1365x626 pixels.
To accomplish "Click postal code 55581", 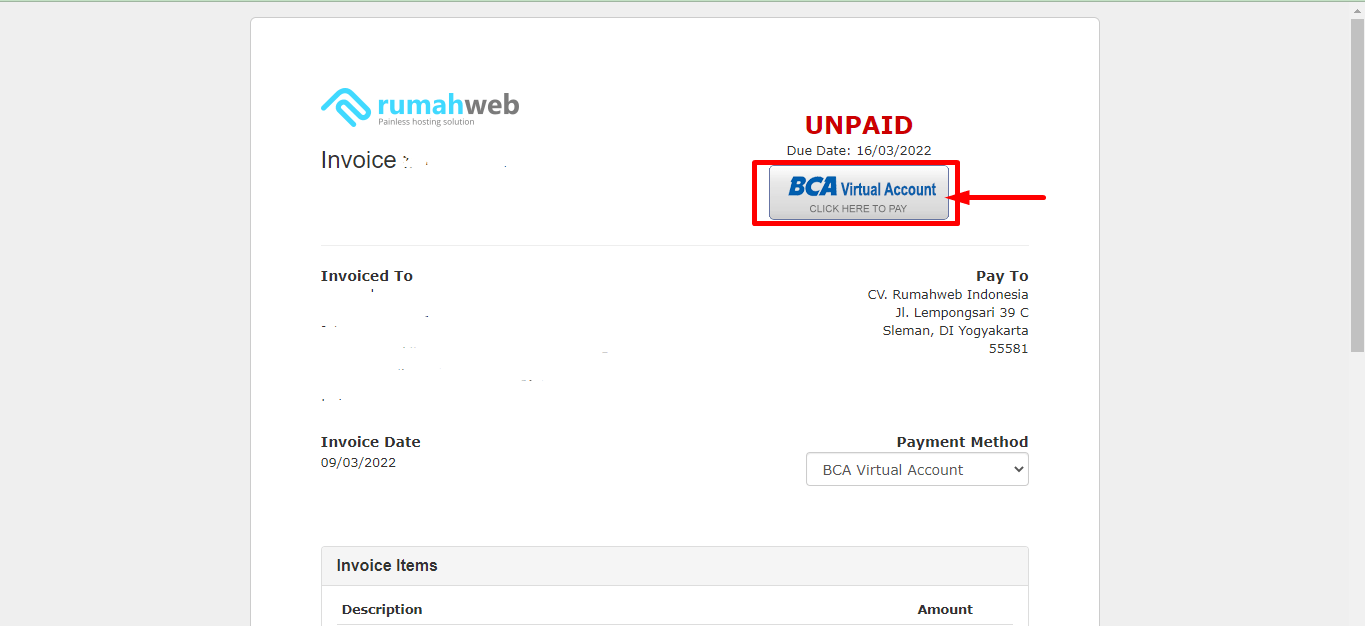I will (1008, 349).
